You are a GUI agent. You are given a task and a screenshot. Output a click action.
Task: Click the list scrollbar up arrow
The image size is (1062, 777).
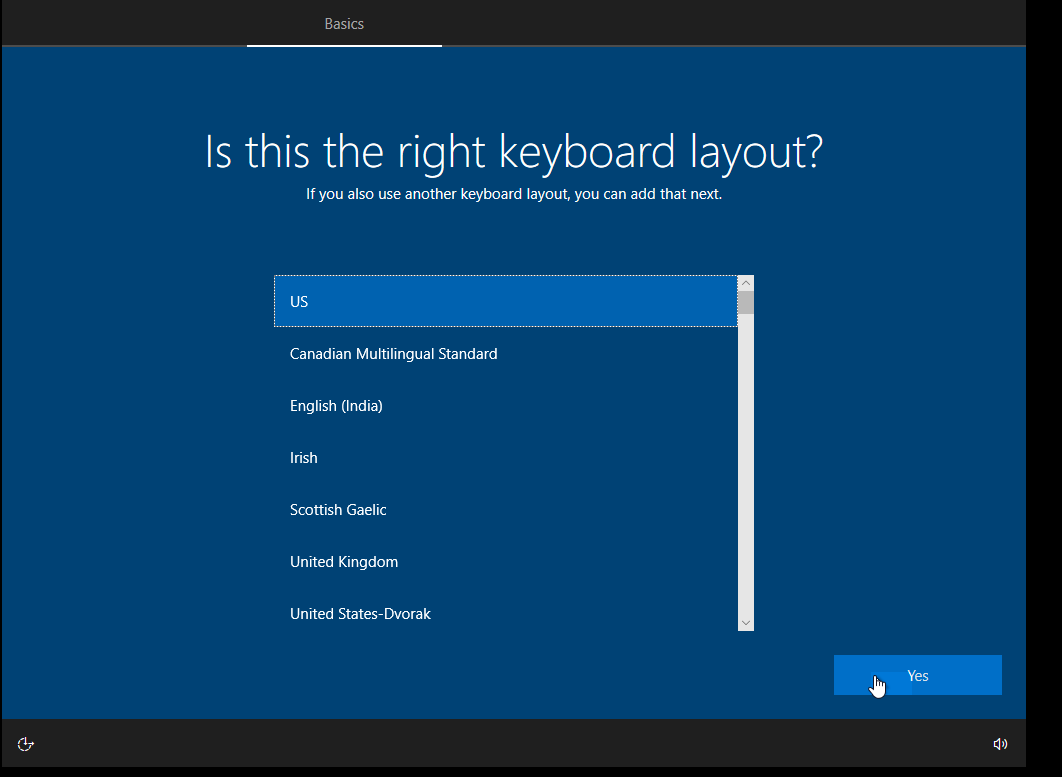(x=746, y=283)
